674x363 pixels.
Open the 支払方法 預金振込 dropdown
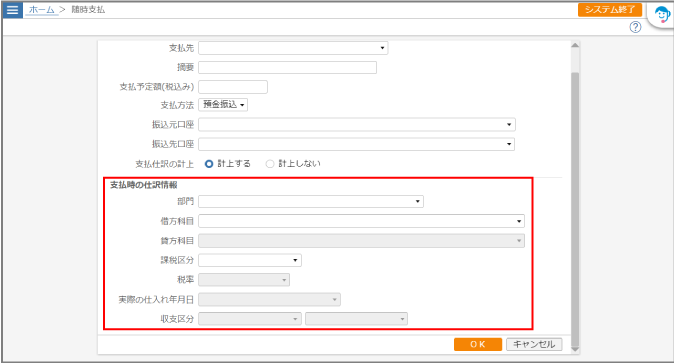coord(223,105)
